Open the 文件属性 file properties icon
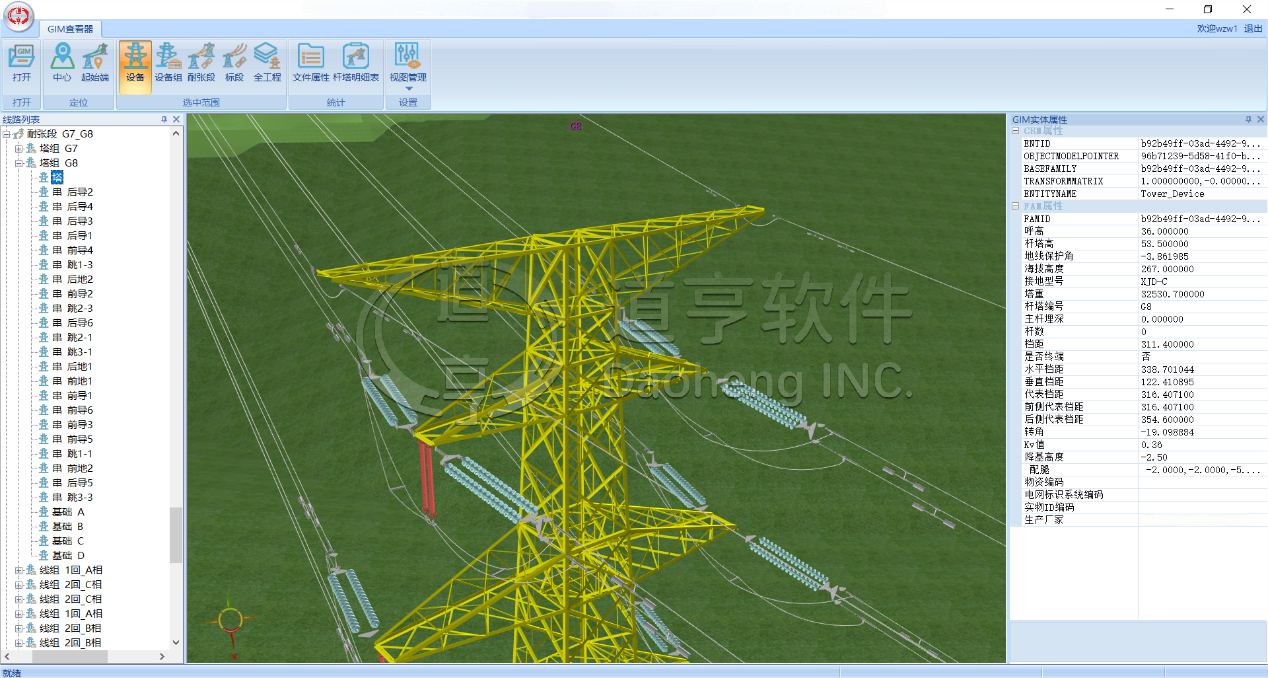 [311, 62]
